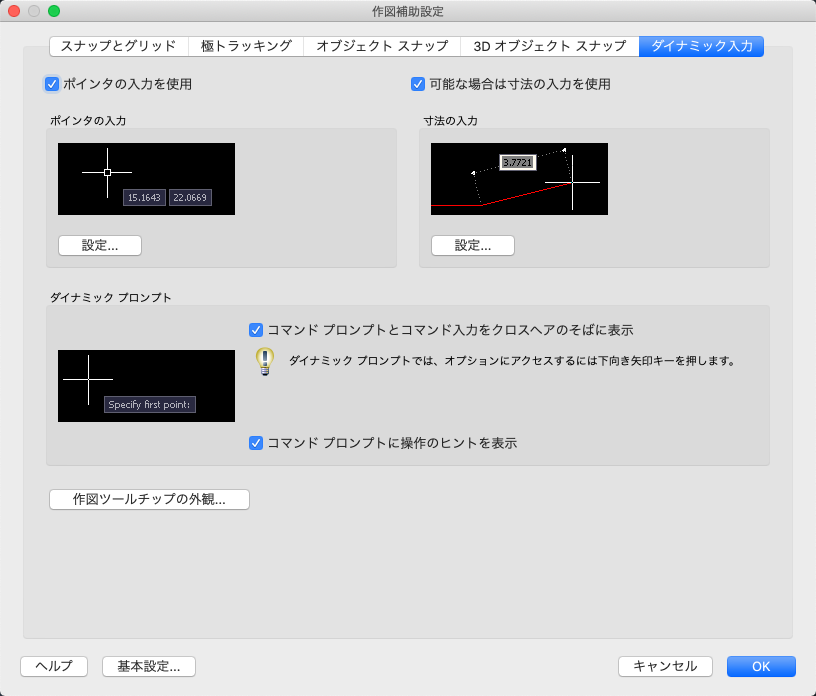The height and width of the screenshot is (696, 816).
Task: Toggle コマンド プロンプトとコマンド入力をクロスヘアのそばに表示 checkbox
Action: 256,330
